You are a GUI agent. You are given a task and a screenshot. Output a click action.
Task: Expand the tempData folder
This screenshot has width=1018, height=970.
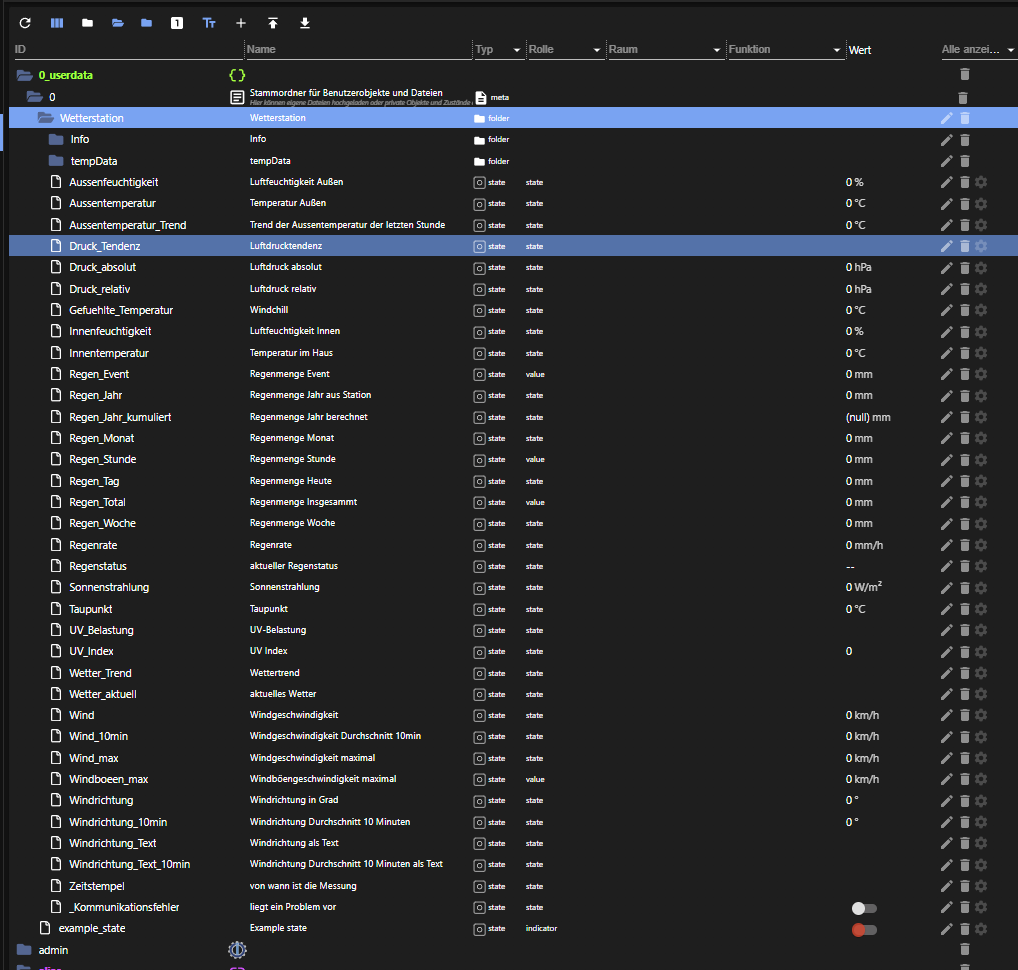pyautogui.click(x=56, y=161)
